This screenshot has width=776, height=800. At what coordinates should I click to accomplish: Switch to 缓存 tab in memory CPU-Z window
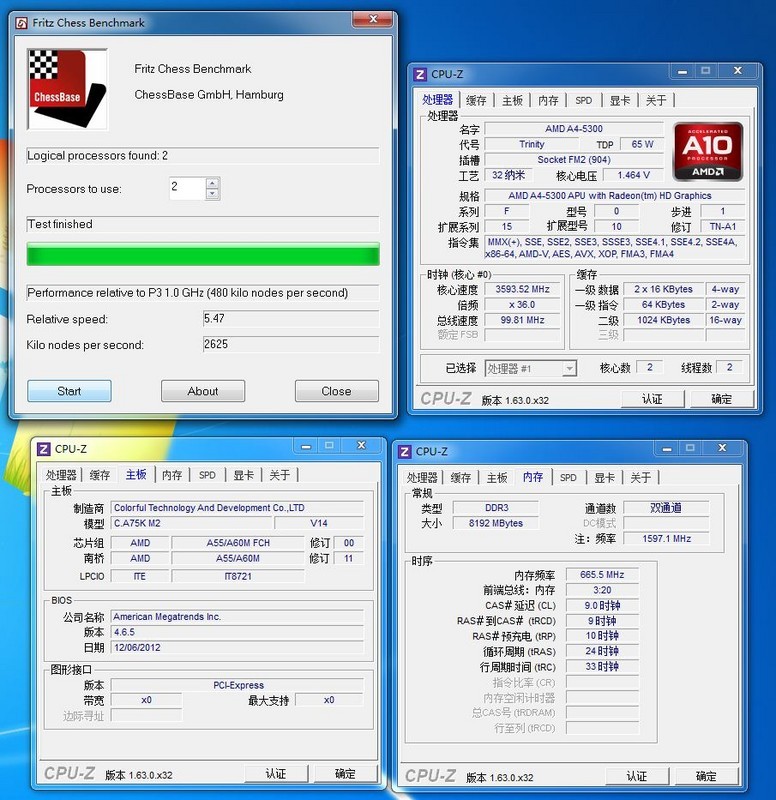[461, 478]
